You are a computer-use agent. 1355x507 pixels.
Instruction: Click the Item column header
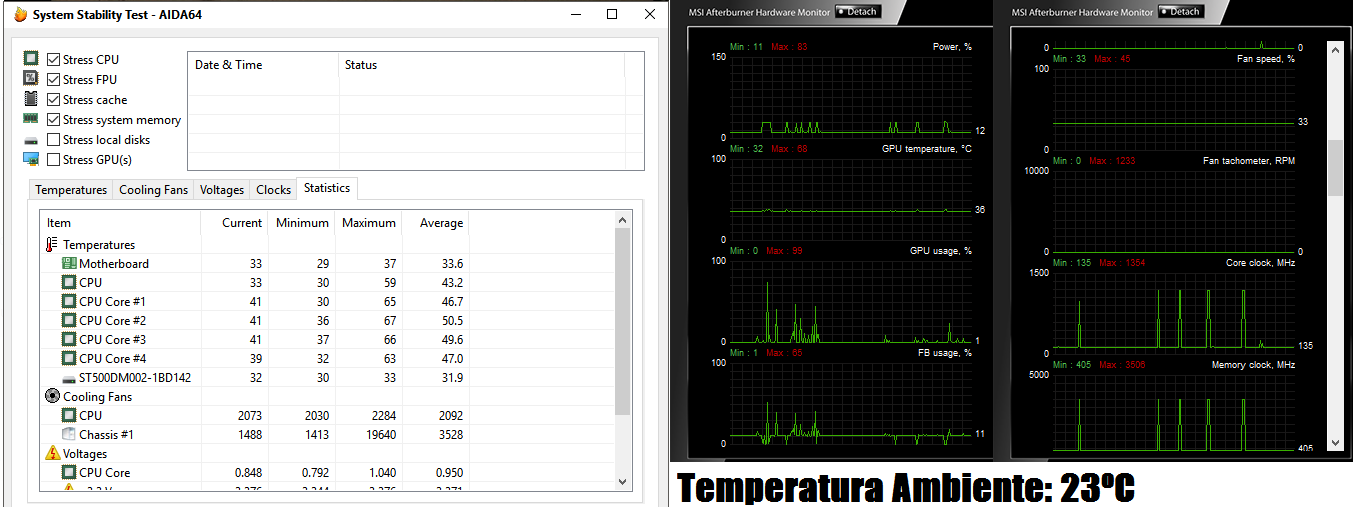121,223
